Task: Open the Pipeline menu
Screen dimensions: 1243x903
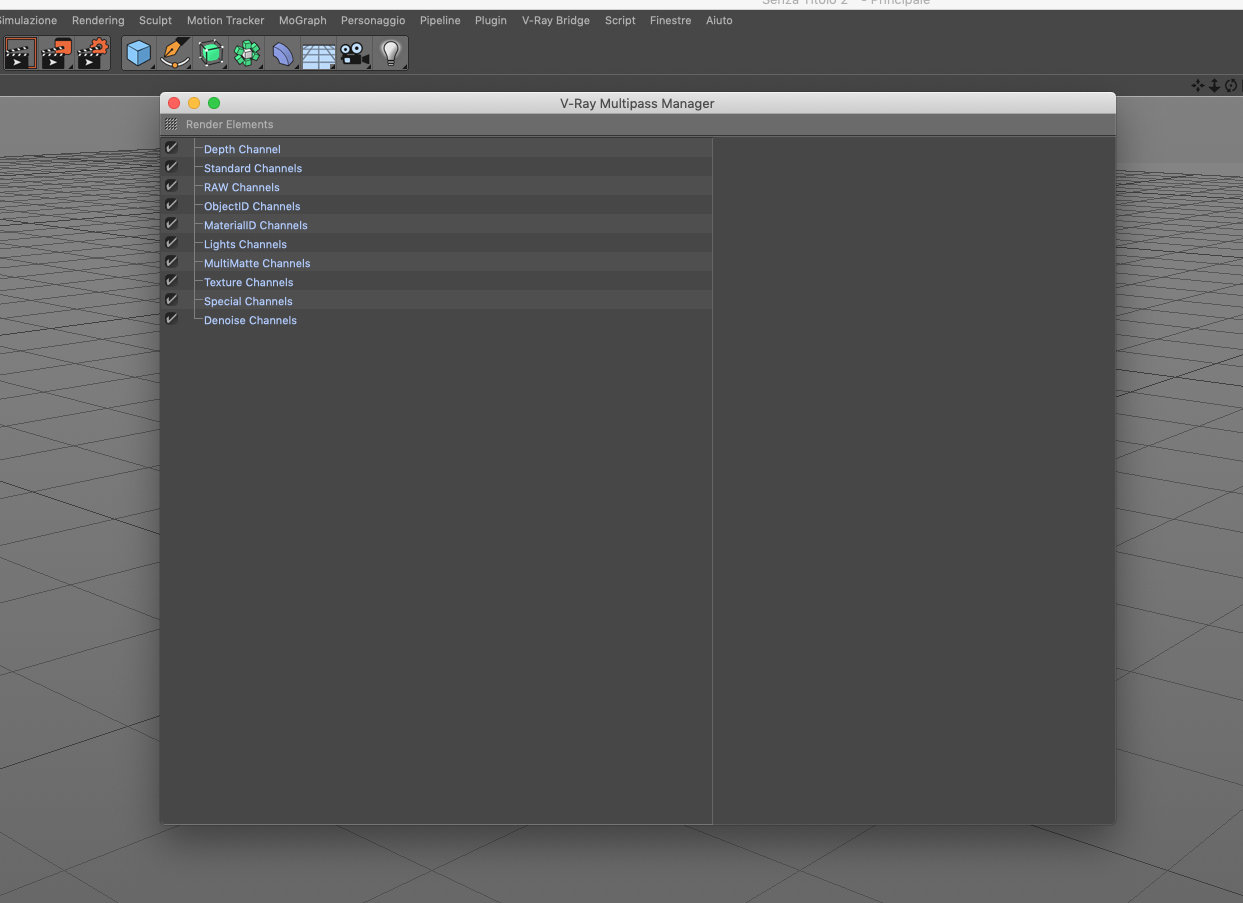Action: (440, 20)
